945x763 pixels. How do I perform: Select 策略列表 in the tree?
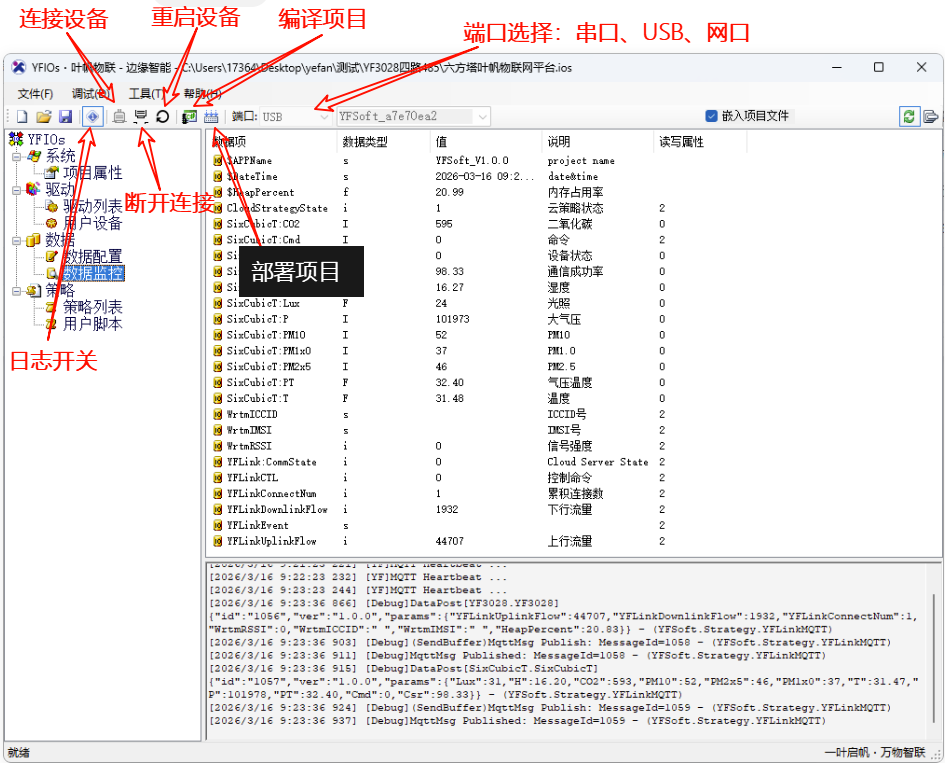coord(91,304)
